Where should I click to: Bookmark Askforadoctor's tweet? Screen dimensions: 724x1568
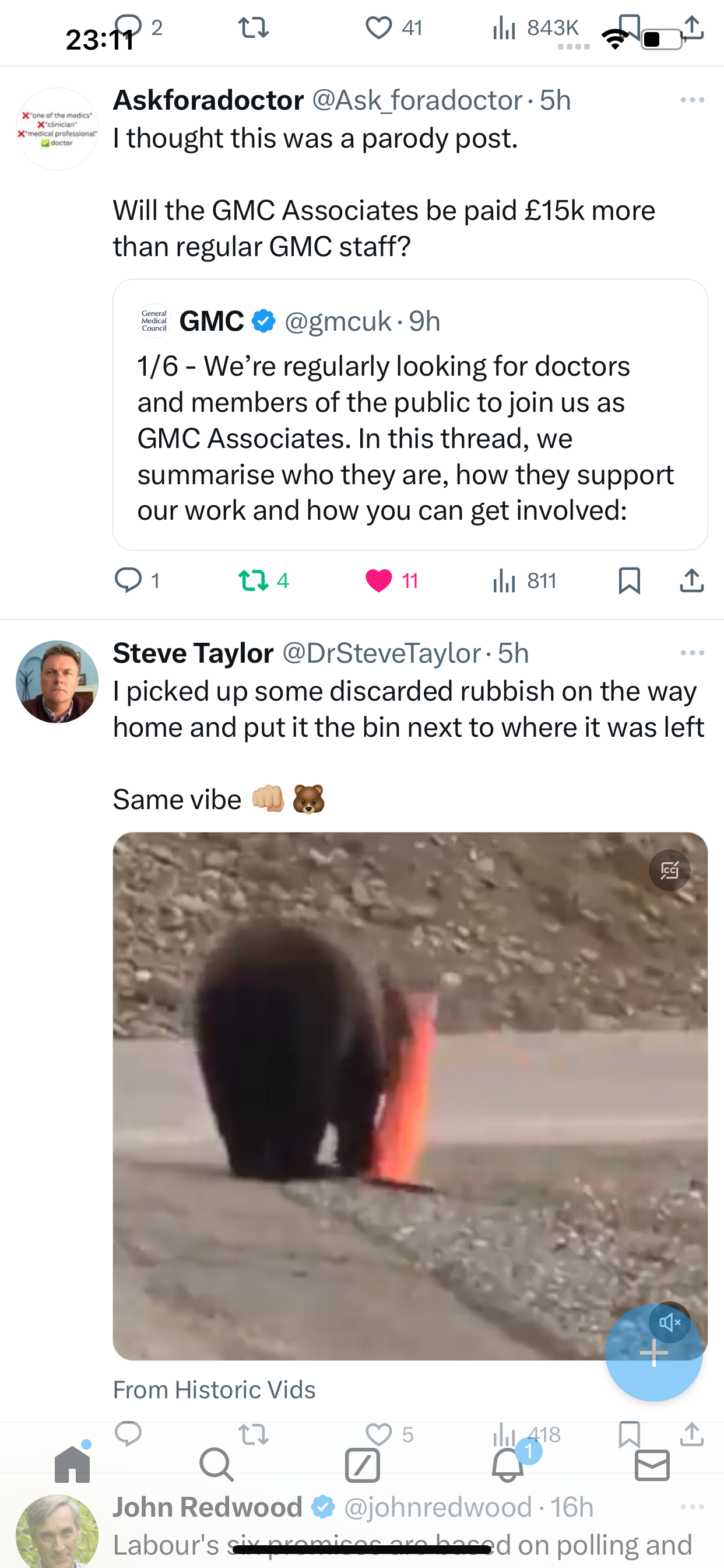pos(629,580)
